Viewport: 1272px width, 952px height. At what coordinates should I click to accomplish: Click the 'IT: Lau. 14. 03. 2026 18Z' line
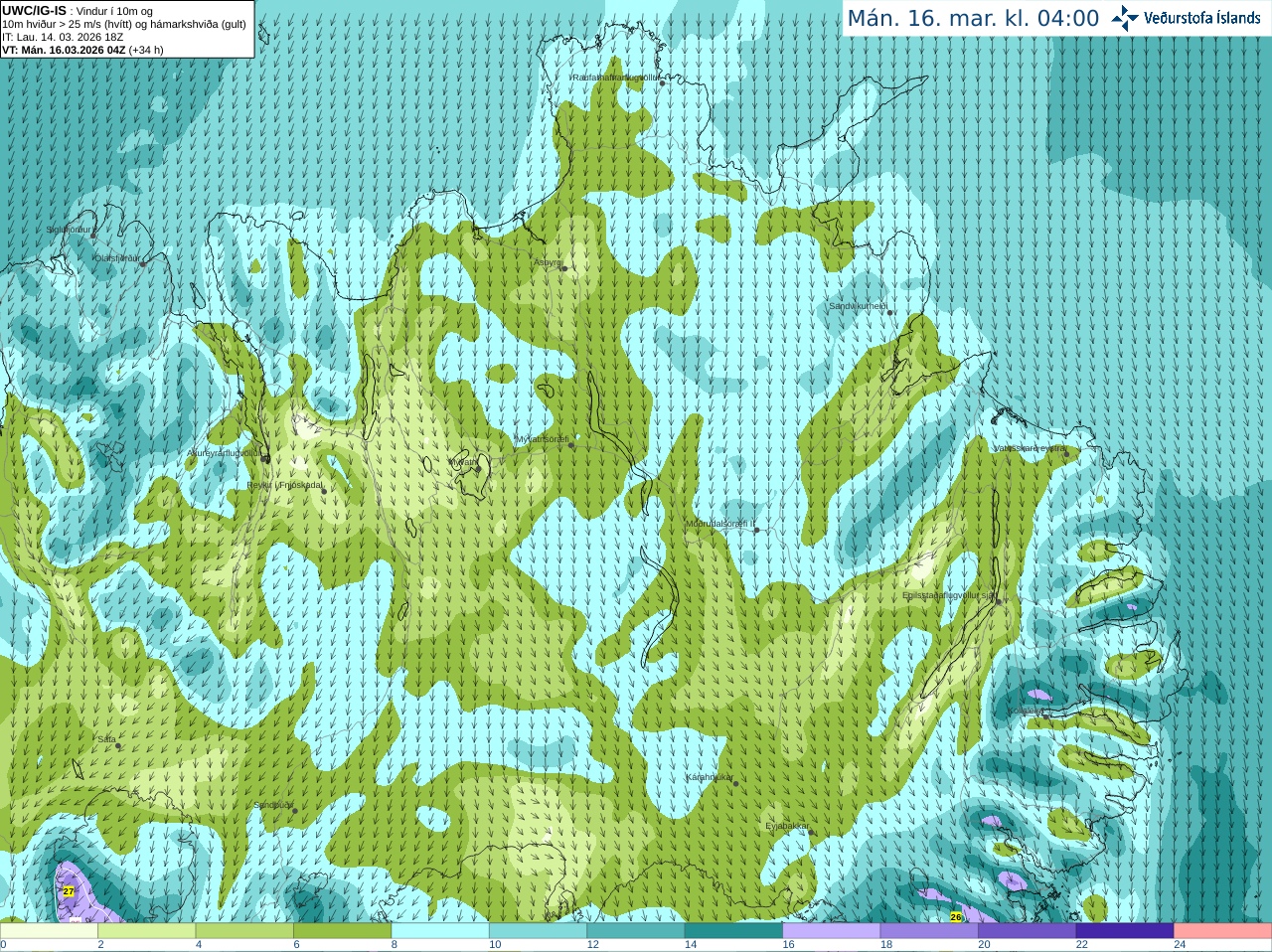[63, 37]
